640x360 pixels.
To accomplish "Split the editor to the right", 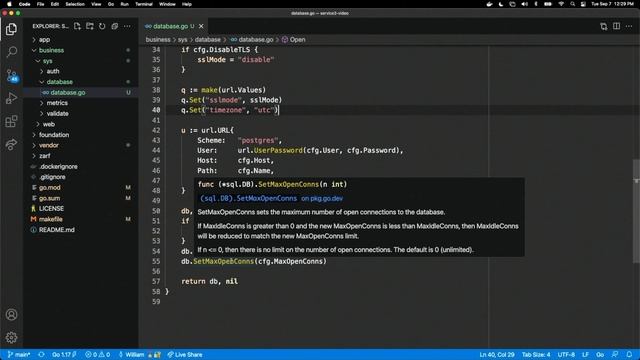I will point(616,26).
